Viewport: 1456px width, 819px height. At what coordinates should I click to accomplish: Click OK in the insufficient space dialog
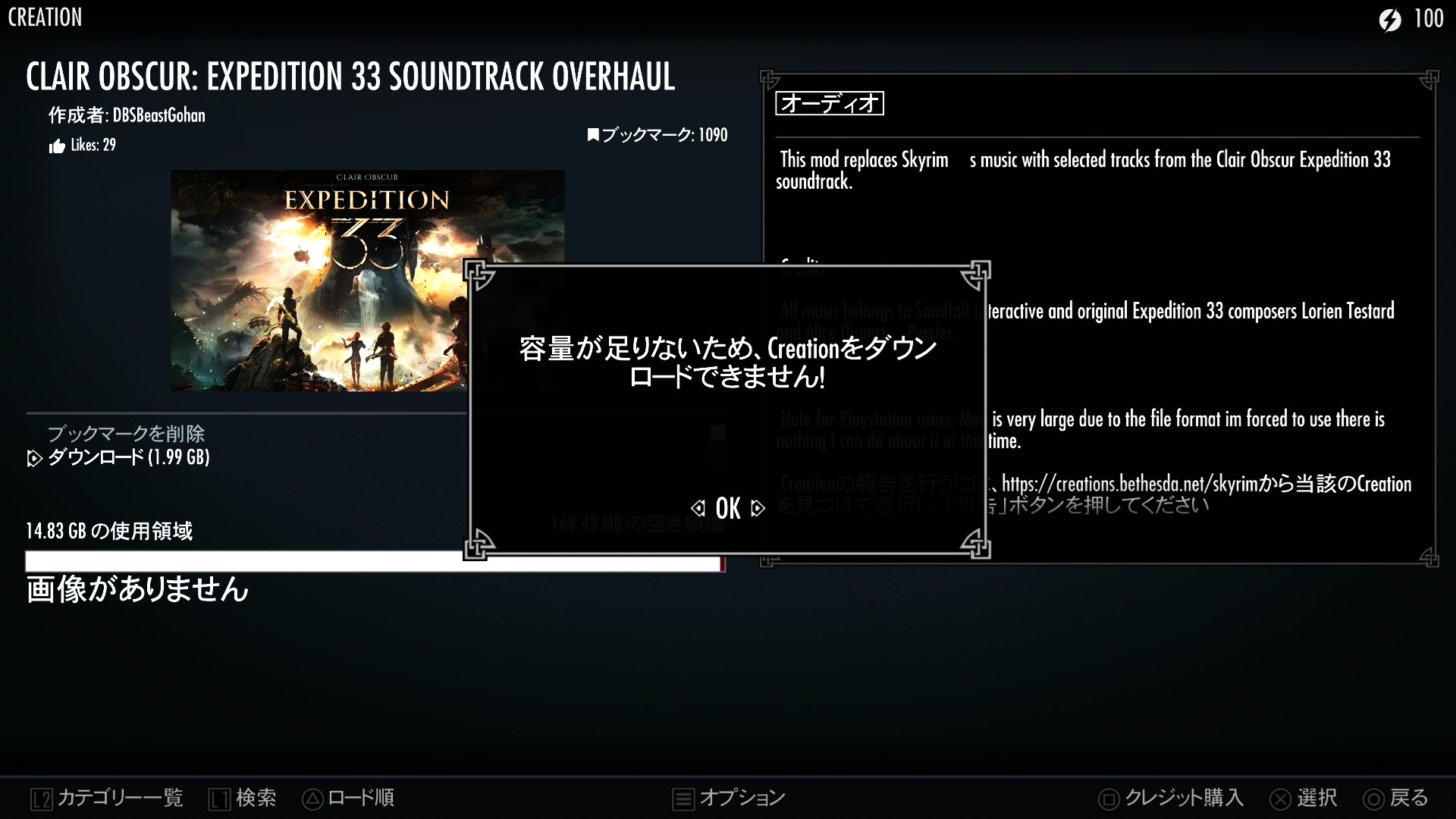pos(728,508)
